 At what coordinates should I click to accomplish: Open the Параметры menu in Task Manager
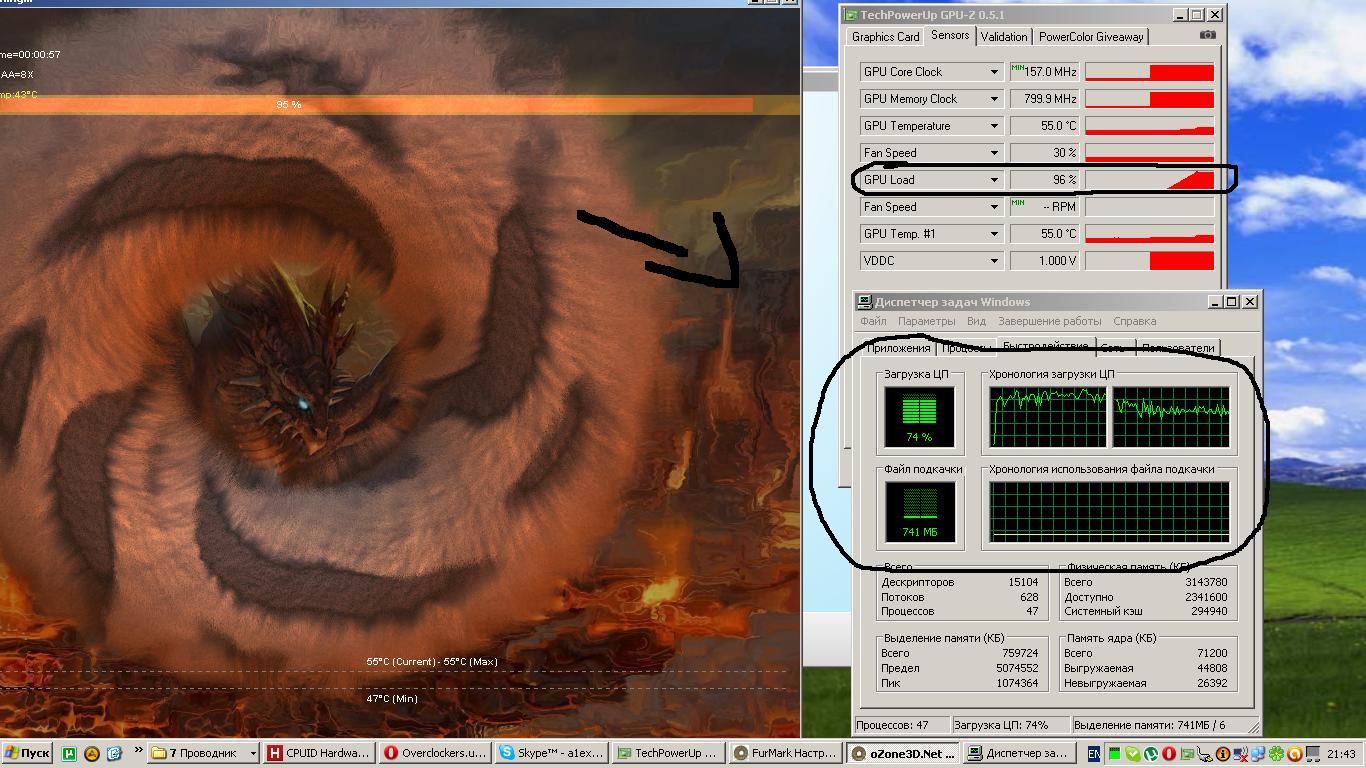[x=926, y=321]
